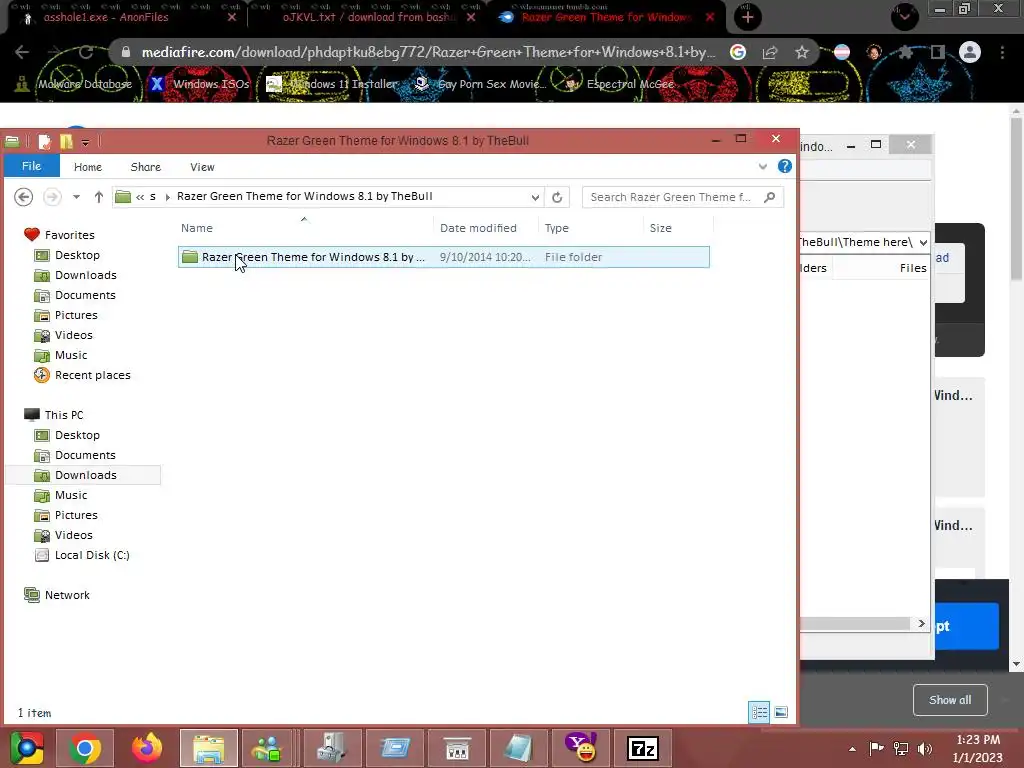Open Downloads under Favorites
Viewport: 1024px width, 768px height.
[x=86, y=276]
